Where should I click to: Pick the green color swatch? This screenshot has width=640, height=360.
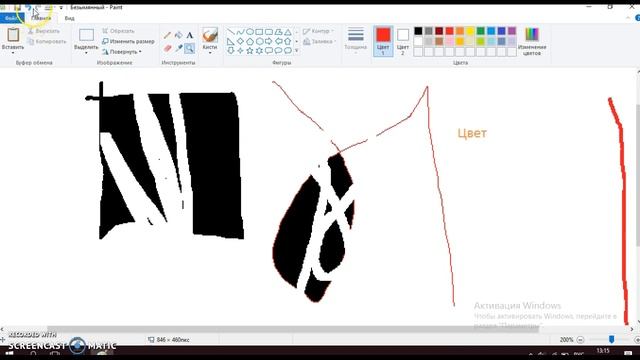click(480, 31)
